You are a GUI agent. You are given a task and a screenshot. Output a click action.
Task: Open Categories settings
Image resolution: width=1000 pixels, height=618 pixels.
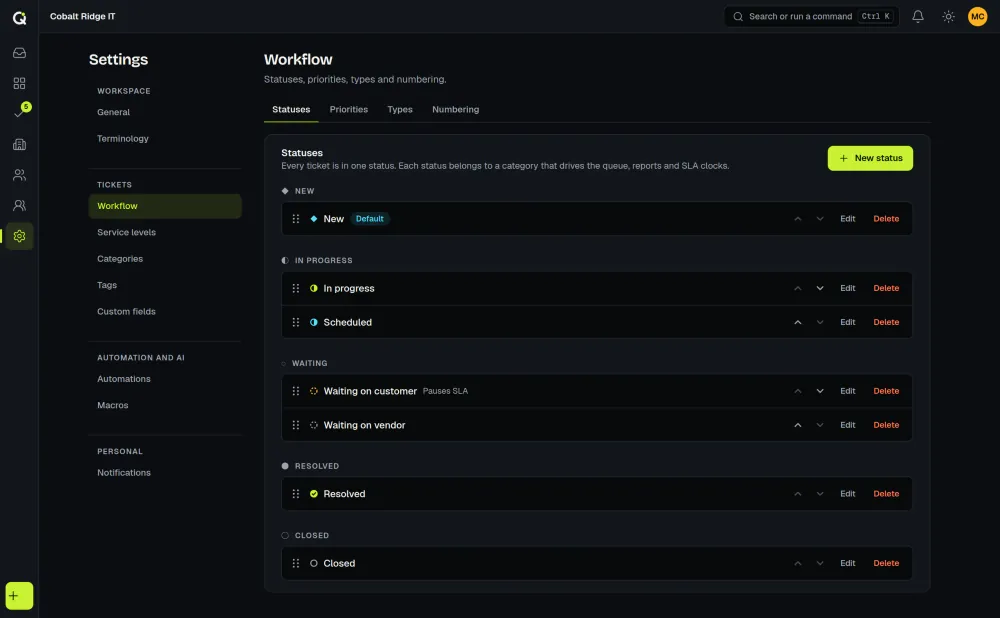165,259
